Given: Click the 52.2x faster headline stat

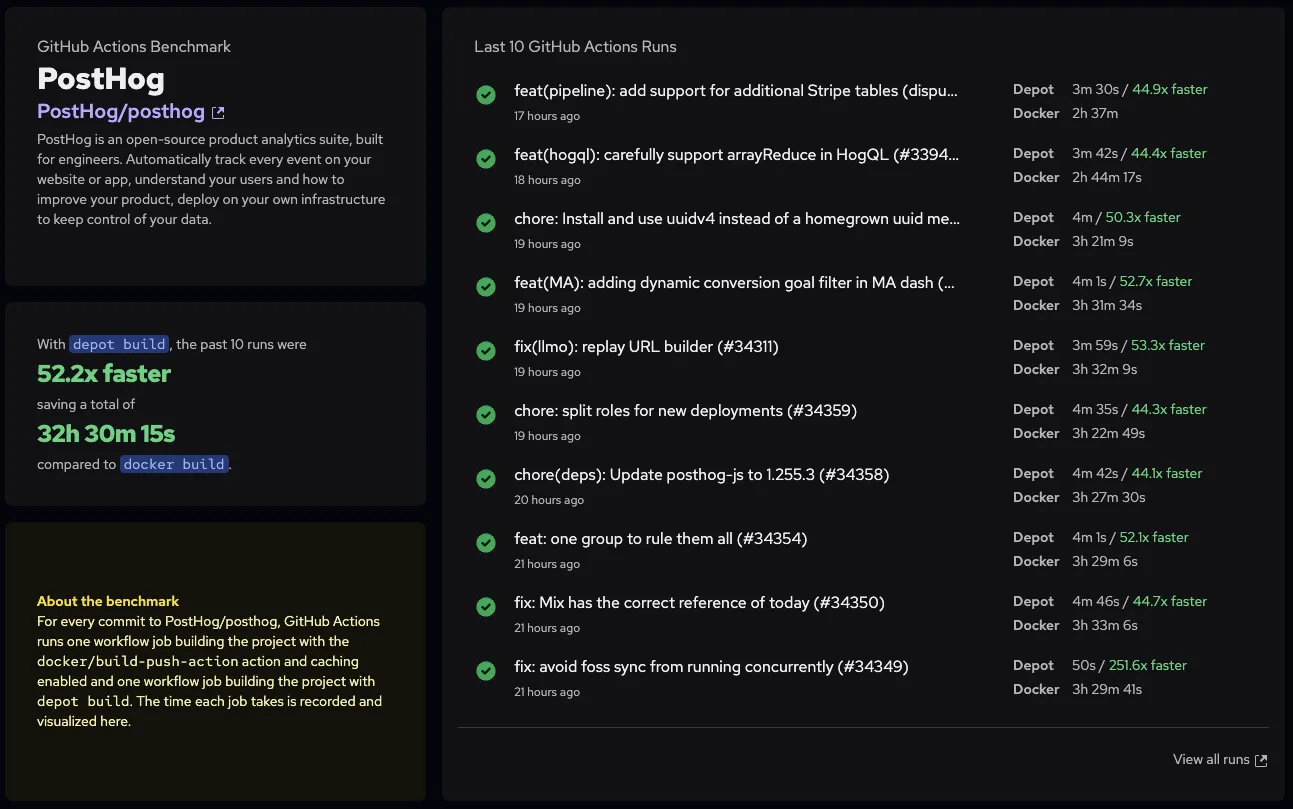Looking at the screenshot, I should (x=104, y=372).
